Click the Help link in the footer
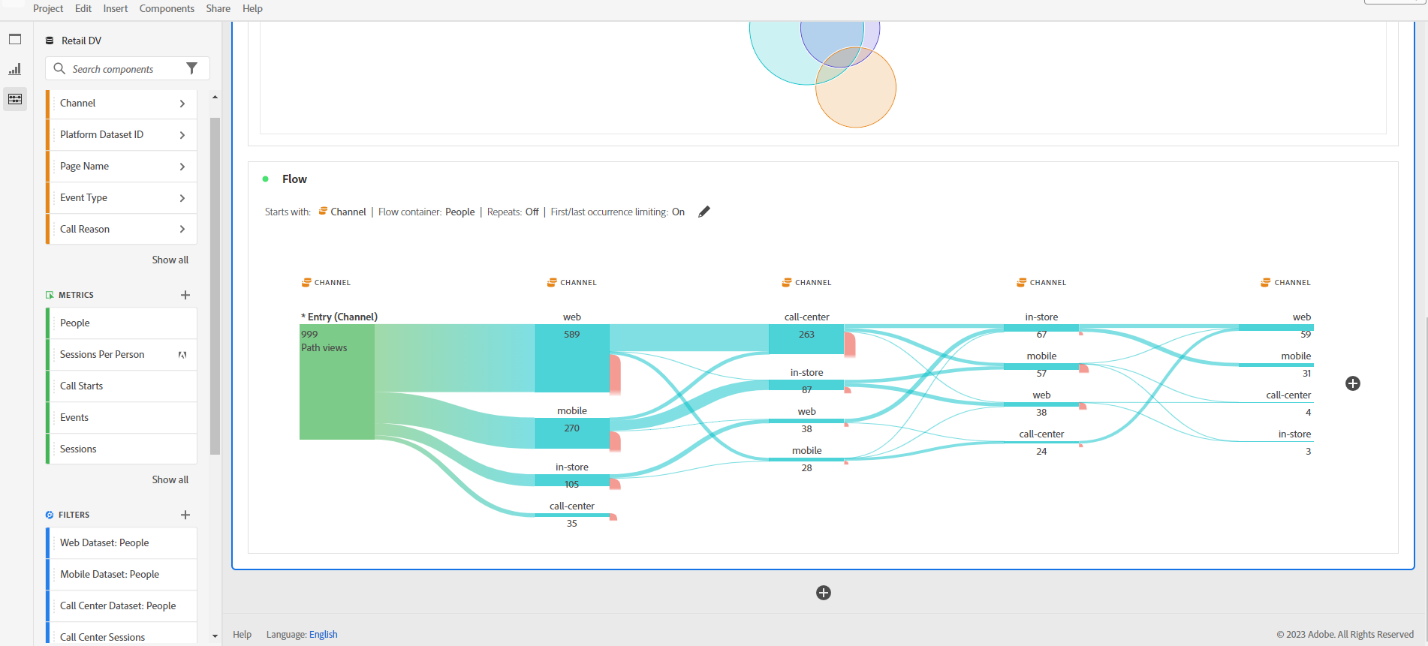This screenshot has height=646, width=1428. [242, 634]
